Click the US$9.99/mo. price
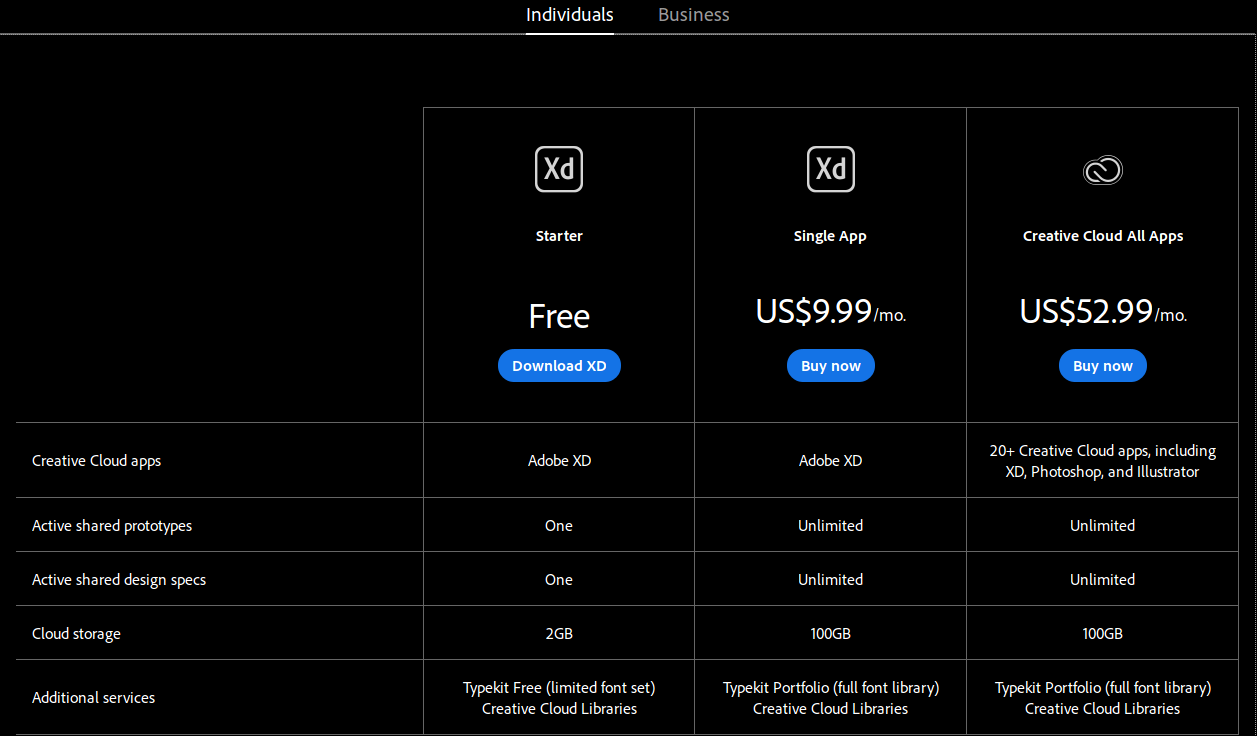Viewport: 1257px width, 736px height. [831, 312]
